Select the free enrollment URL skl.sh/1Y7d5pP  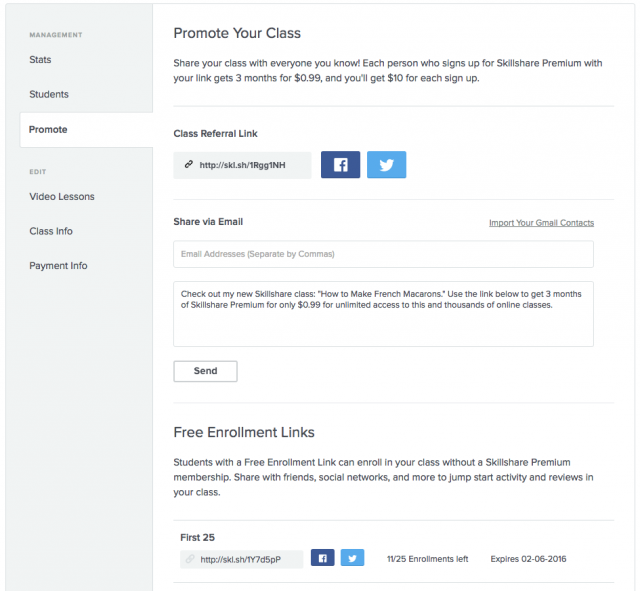tap(241, 559)
